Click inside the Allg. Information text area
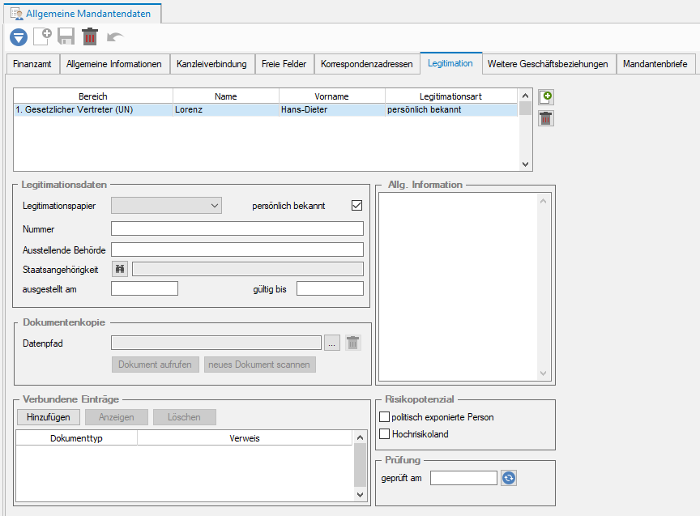 458,287
